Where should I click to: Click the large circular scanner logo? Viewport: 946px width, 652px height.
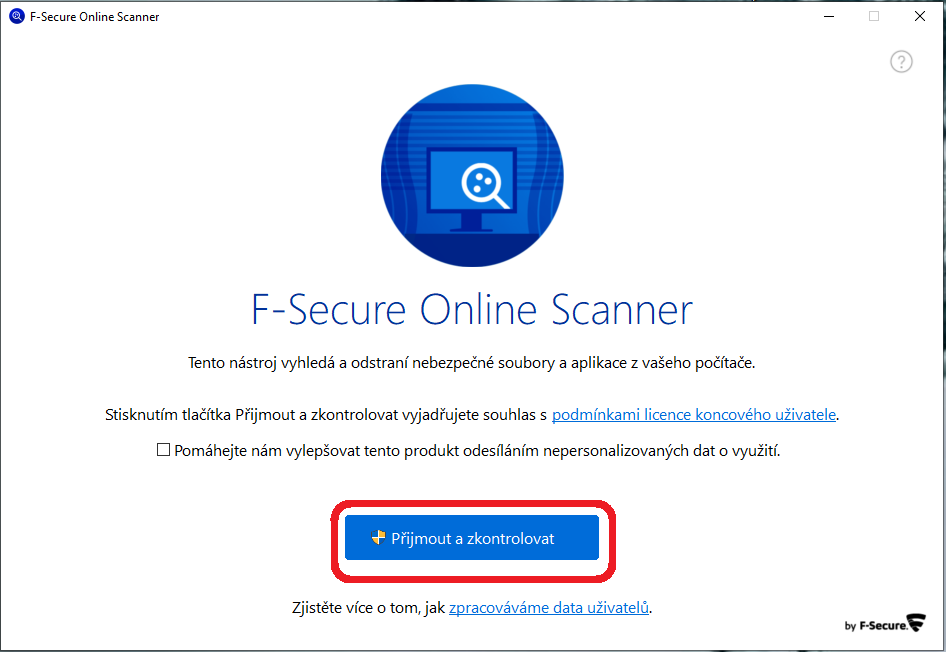point(472,175)
